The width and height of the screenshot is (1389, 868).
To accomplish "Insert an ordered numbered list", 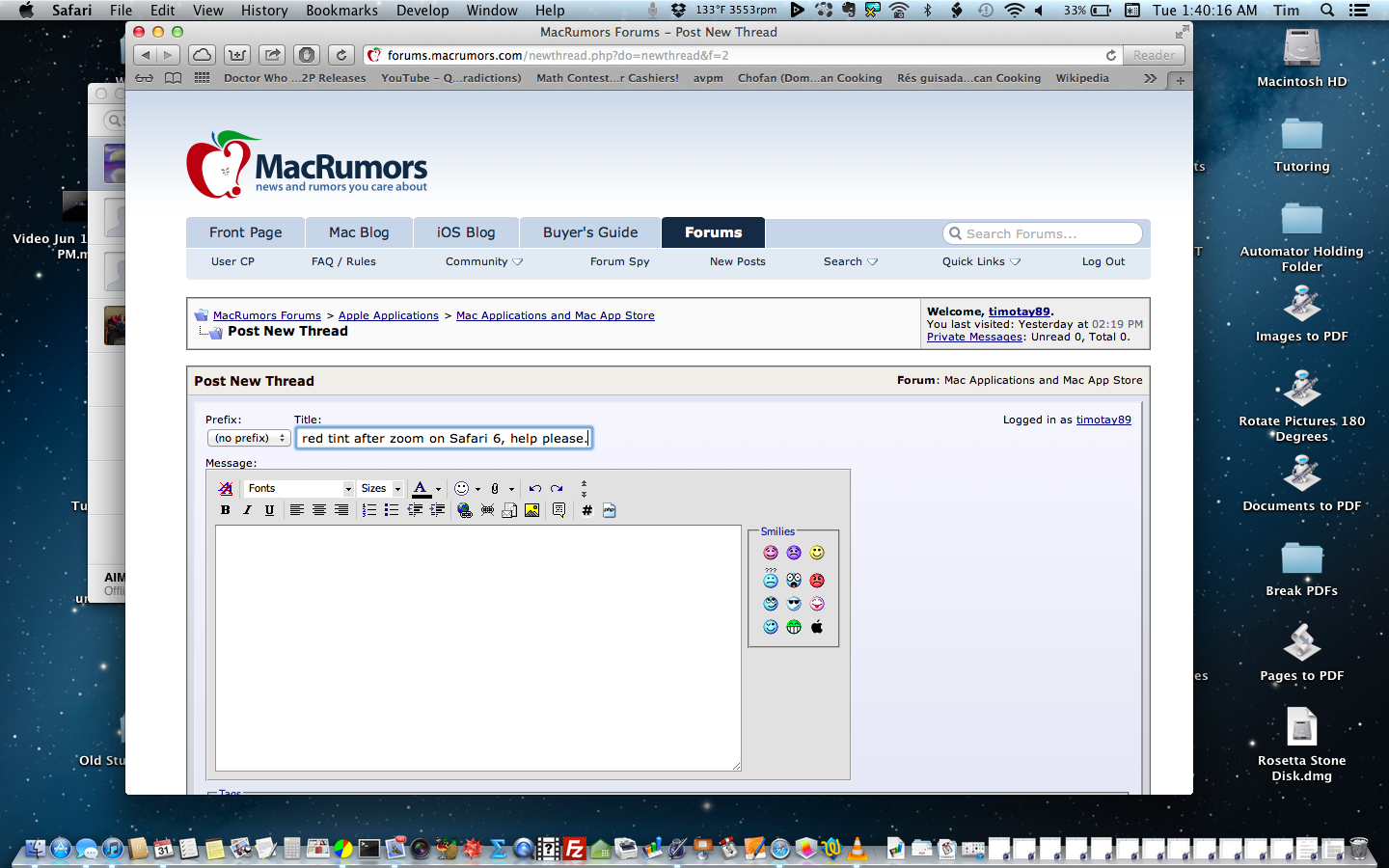I will (369, 510).
